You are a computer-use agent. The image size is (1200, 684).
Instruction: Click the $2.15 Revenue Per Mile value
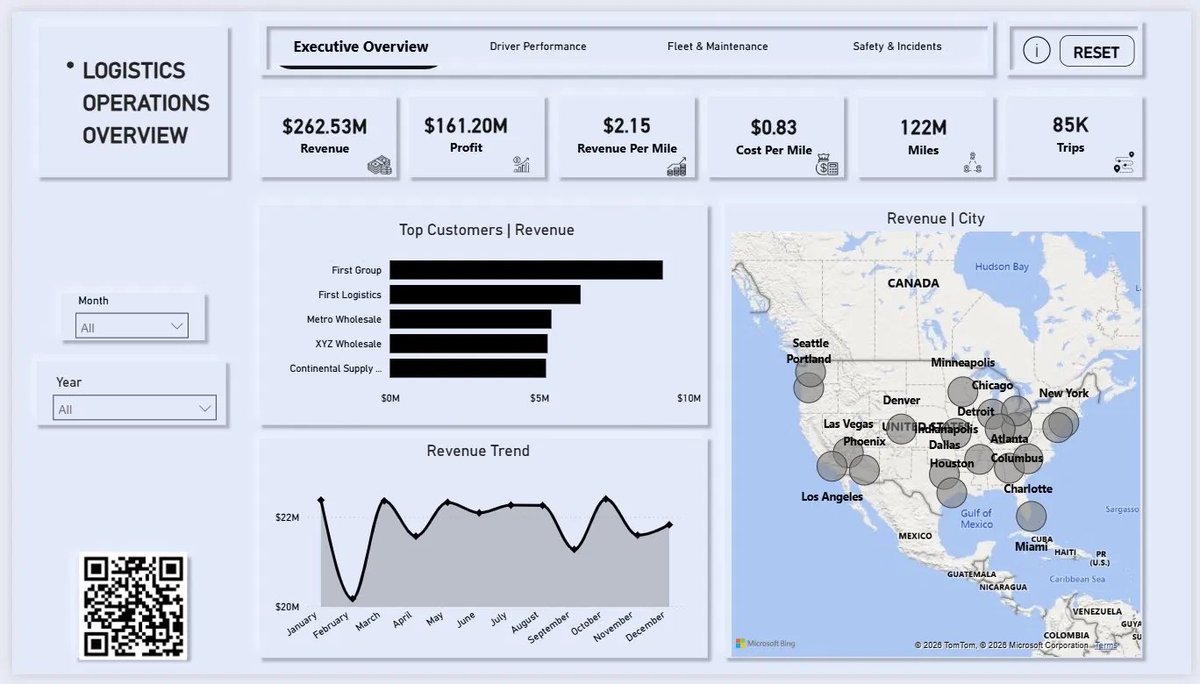[x=627, y=126]
